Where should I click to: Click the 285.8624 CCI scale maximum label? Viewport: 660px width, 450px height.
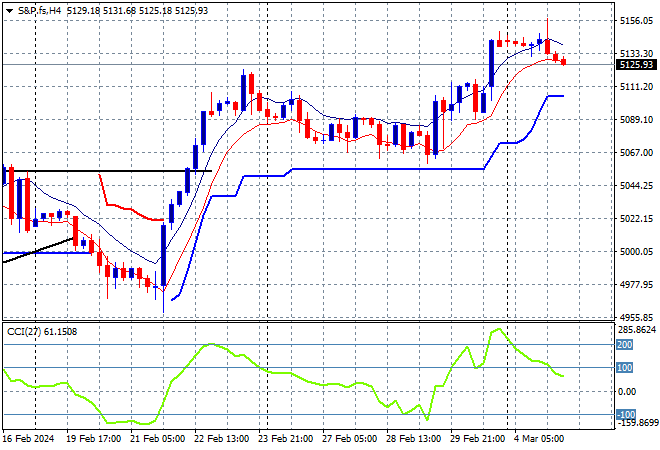[636, 329]
